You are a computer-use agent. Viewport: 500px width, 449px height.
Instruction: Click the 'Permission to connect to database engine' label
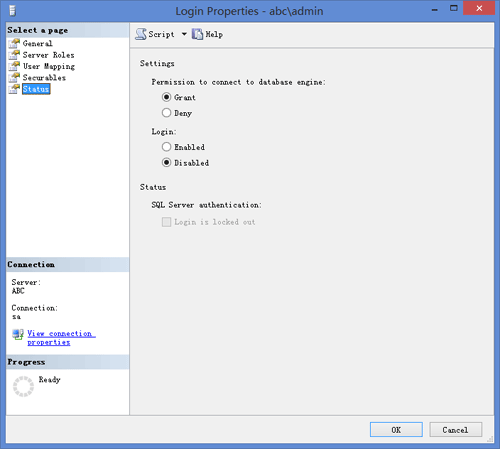click(x=238, y=82)
